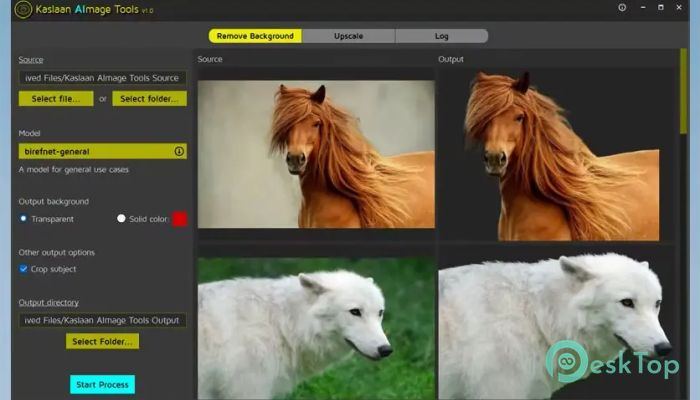The height and width of the screenshot is (400, 700).
Task: Select the Remove Background tab
Action: pyautogui.click(x=255, y=36)
